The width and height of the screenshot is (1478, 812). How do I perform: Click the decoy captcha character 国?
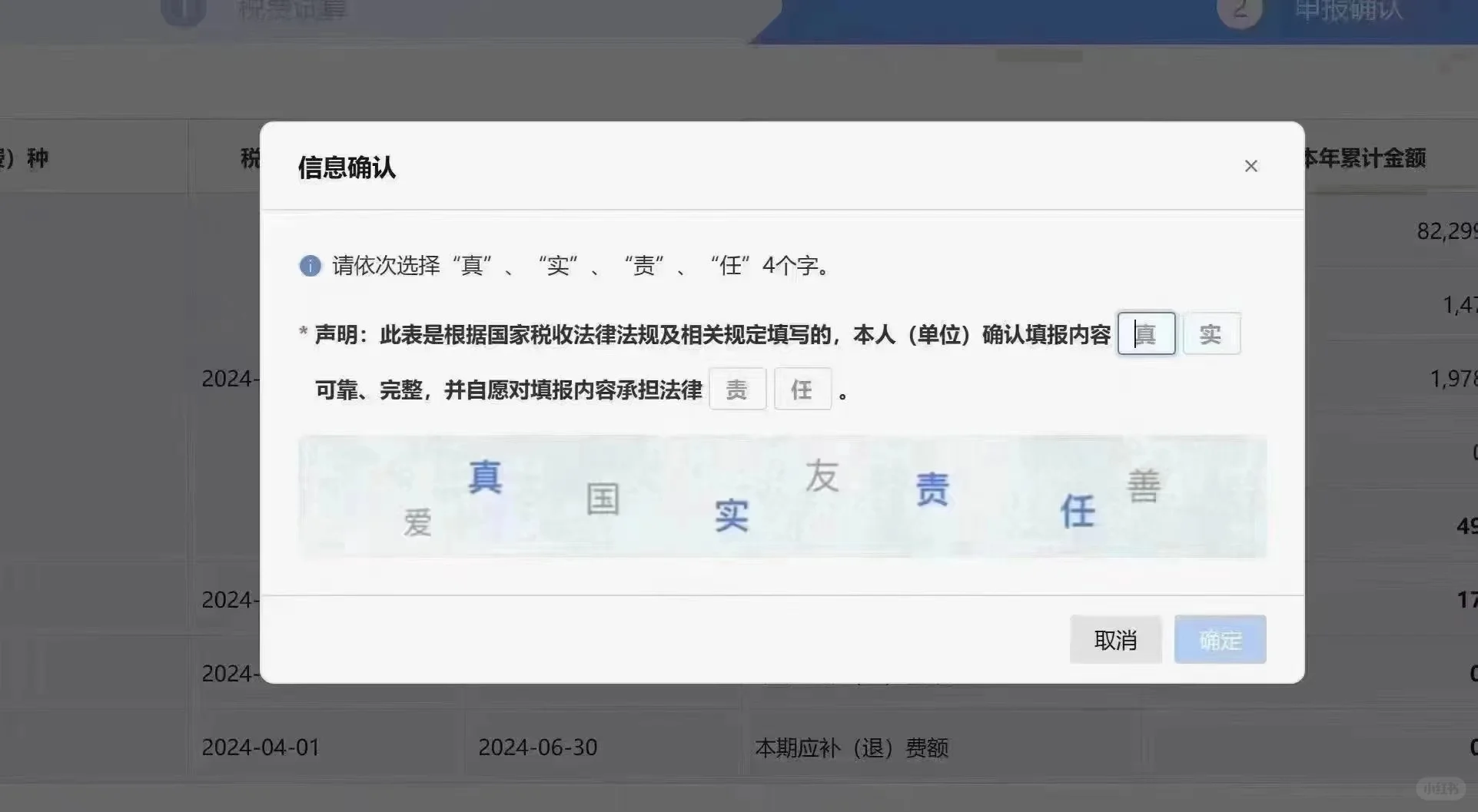[603, 499]
